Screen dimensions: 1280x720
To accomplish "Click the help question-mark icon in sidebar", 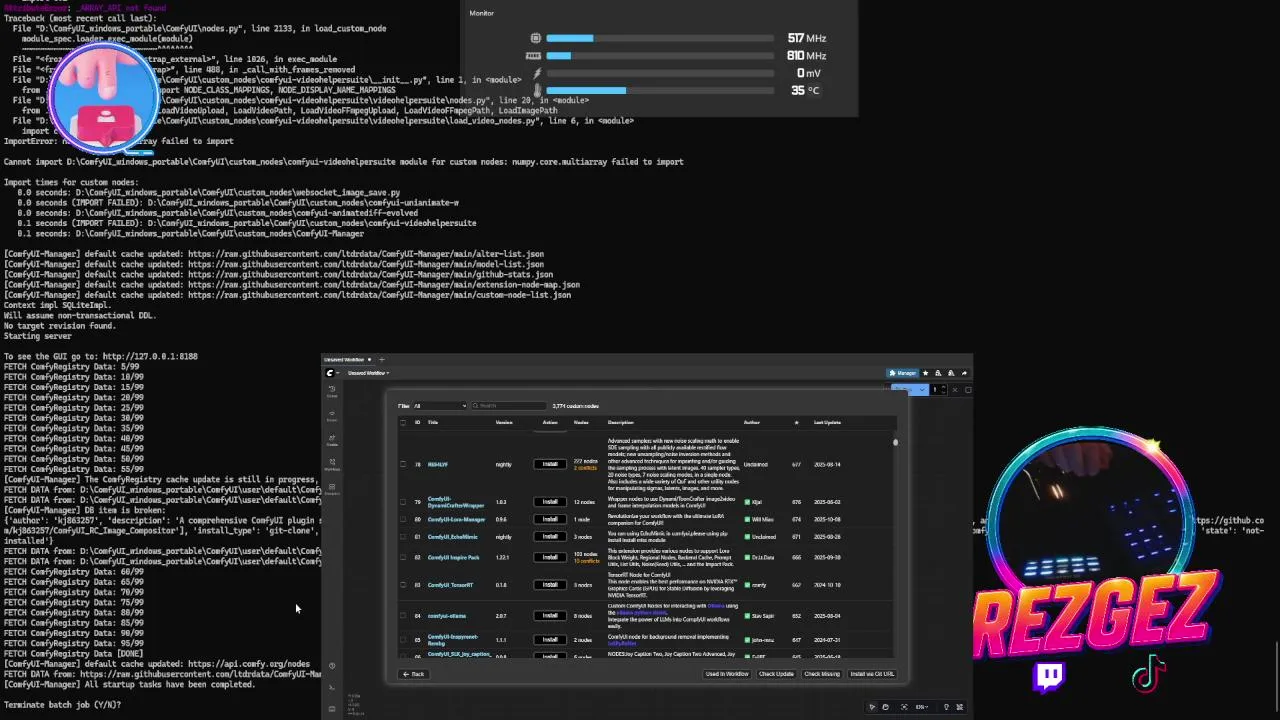I will pos(332,666).
